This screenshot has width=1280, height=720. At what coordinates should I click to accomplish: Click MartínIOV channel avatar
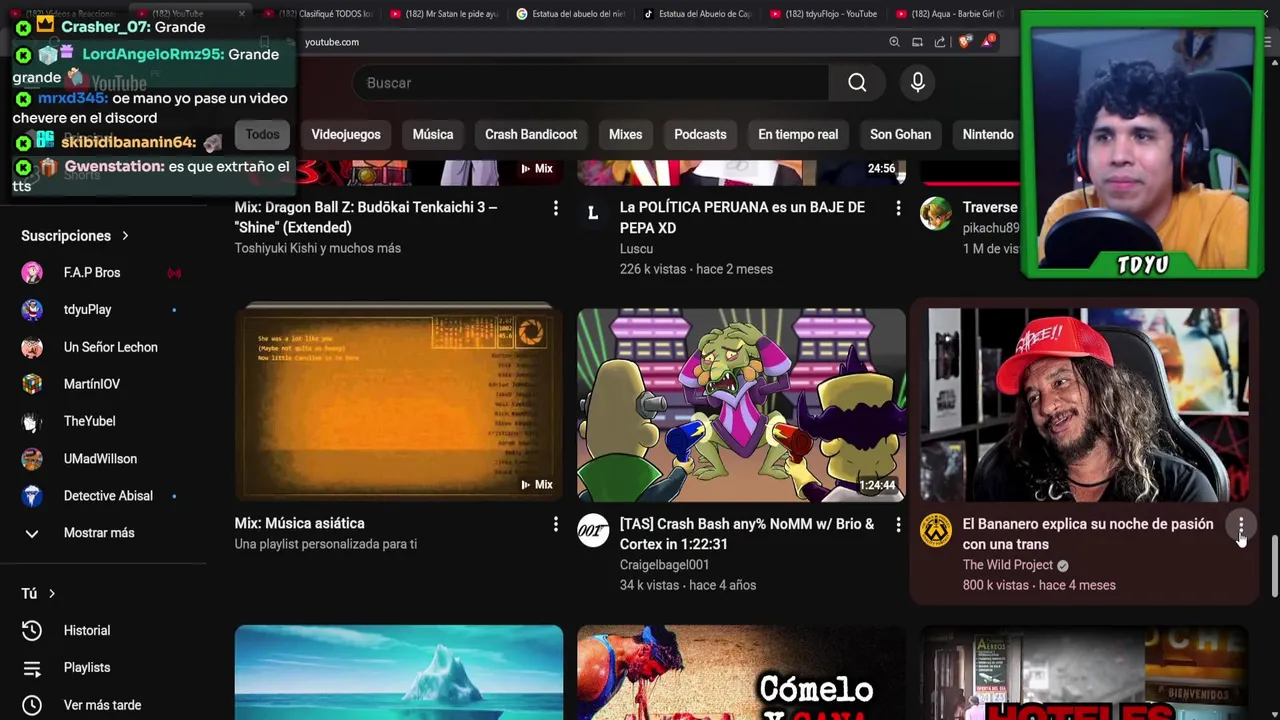pyautogui.click(x=32, y=384)
